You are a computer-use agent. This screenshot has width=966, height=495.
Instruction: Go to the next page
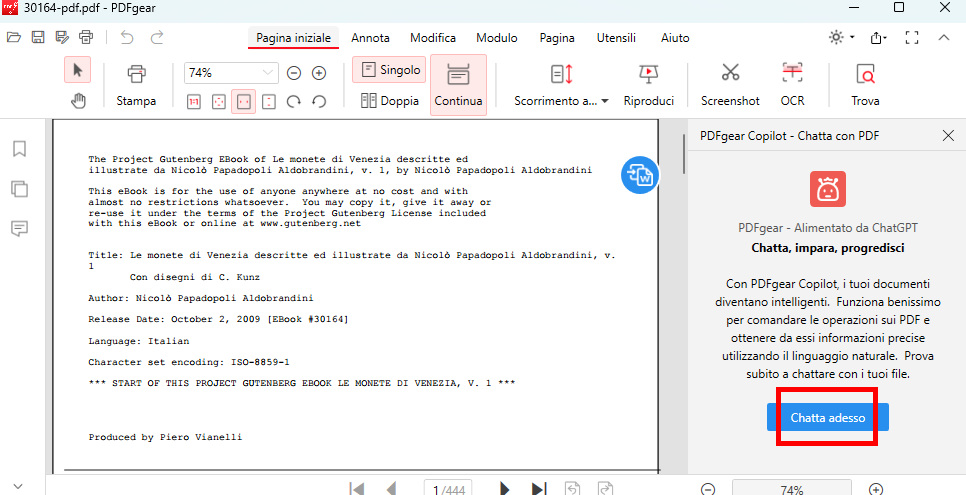click(505, 490)
